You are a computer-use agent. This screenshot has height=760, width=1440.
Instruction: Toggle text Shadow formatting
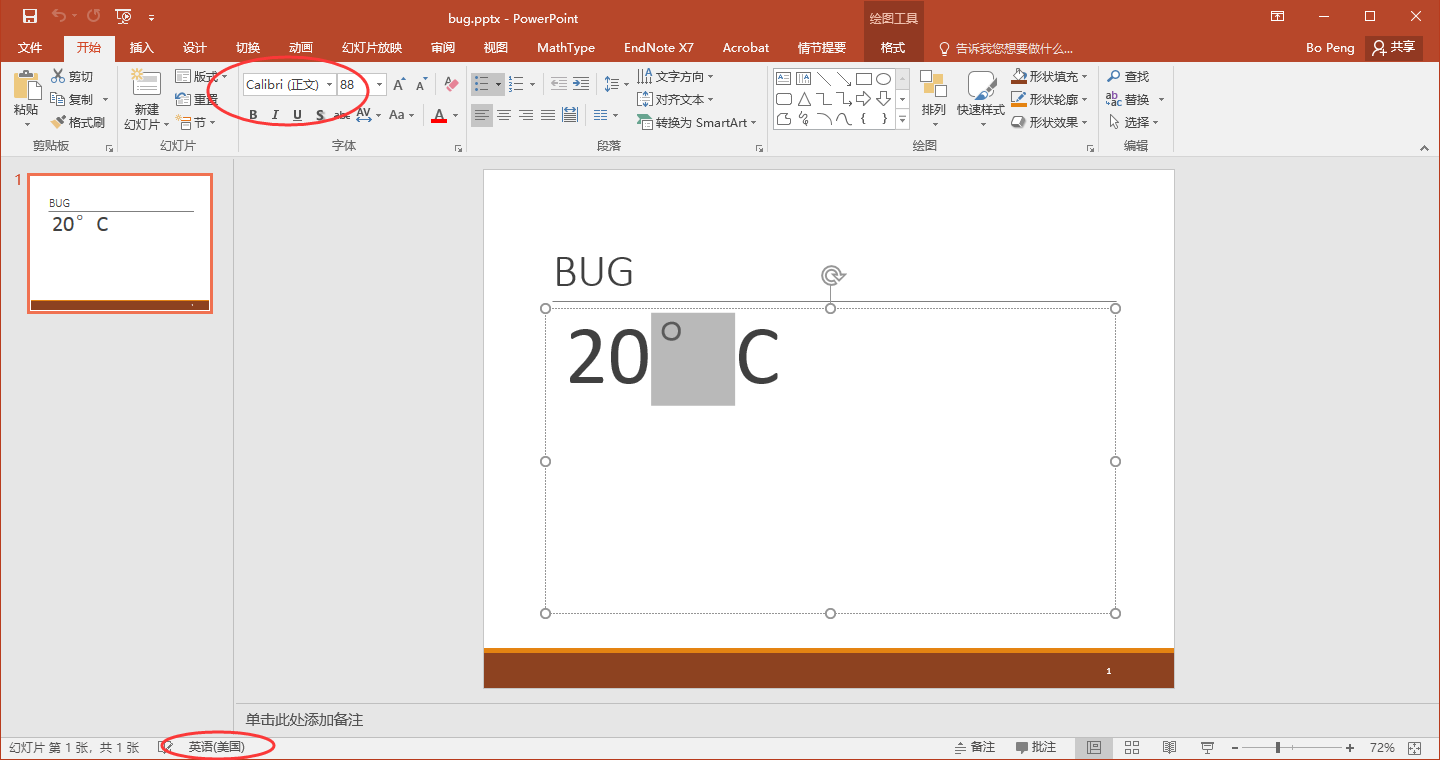click(x=319, y=115)
